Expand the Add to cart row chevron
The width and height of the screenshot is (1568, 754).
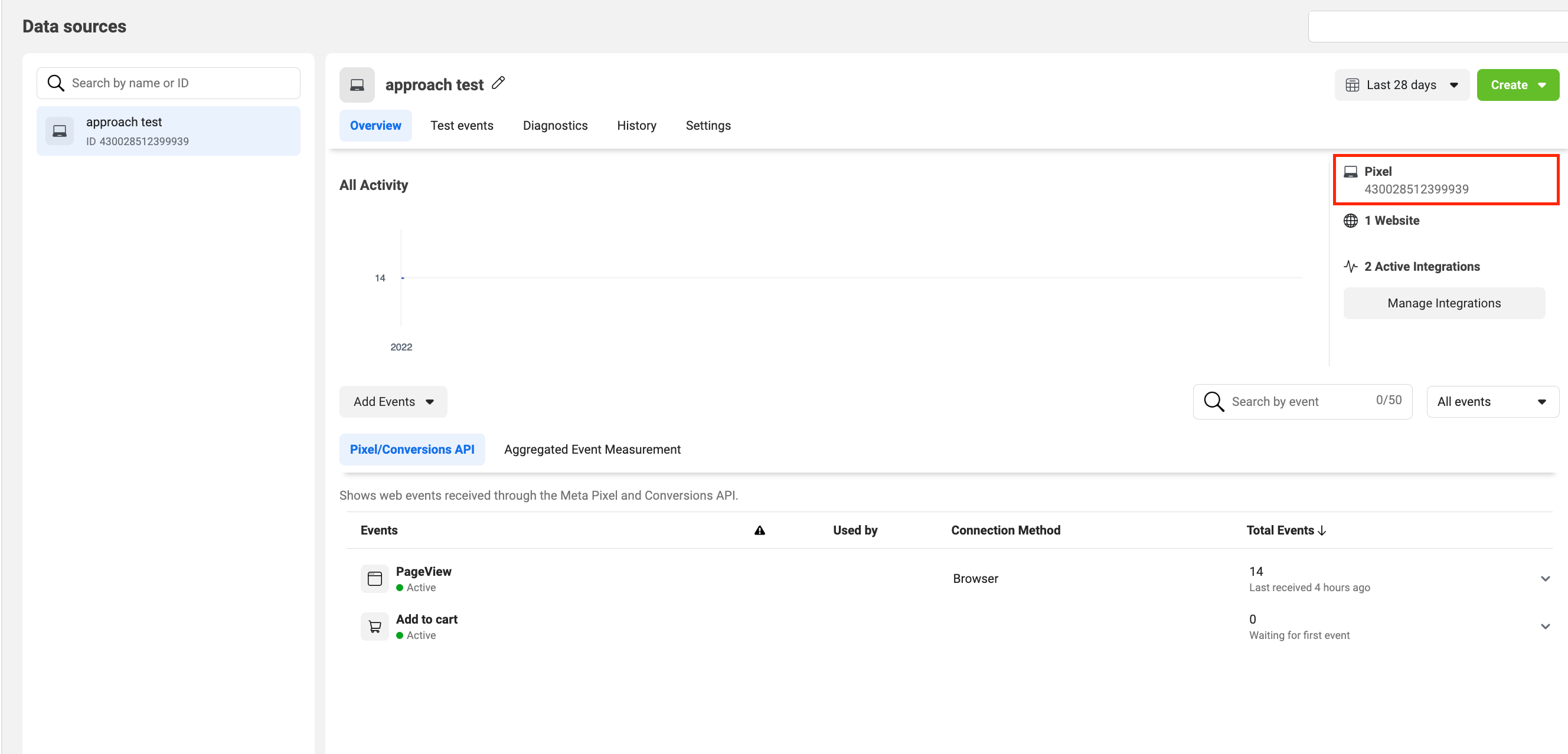tap(1545, 627)
